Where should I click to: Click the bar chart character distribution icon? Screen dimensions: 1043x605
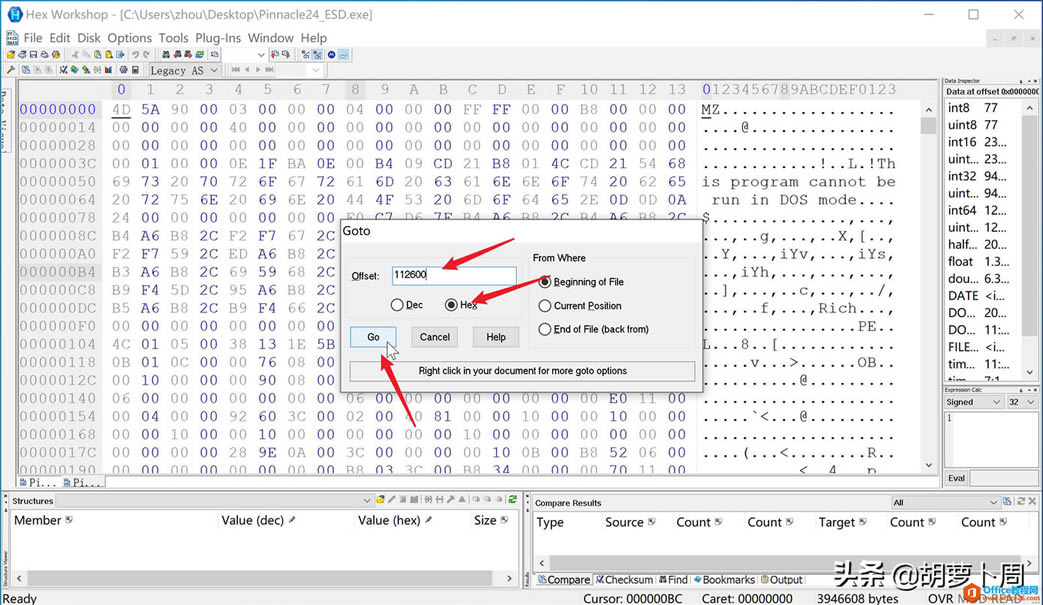coord(108,70)
